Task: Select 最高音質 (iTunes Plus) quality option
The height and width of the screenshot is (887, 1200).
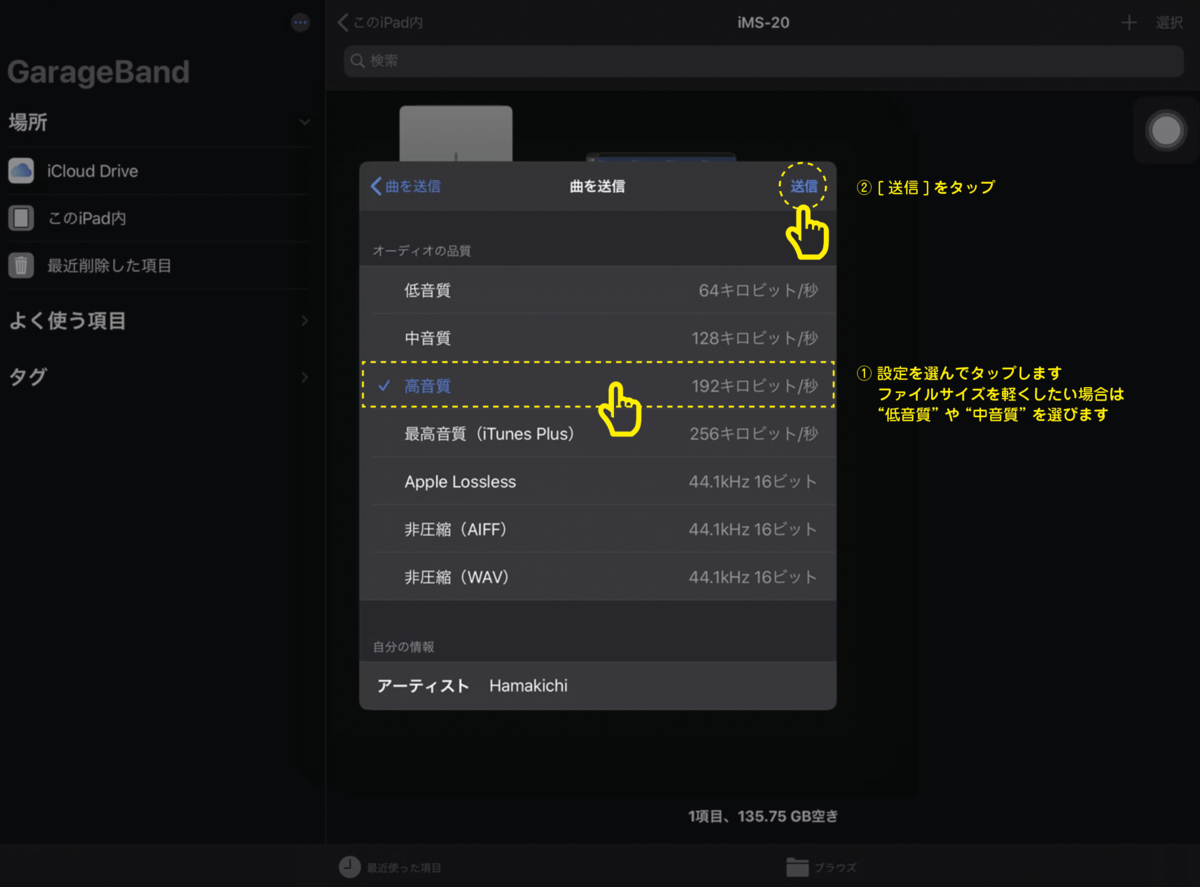Action: coord(598,434)
